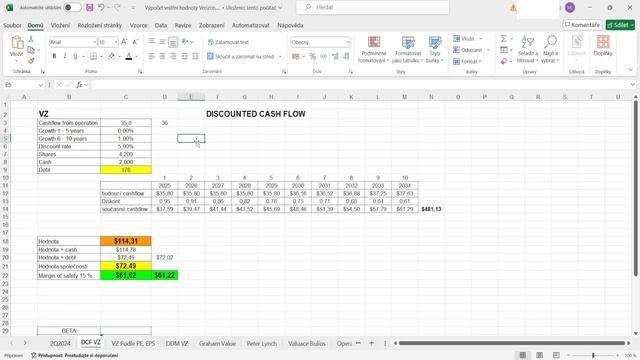Decrease font size
640x360 pixels.
click(136, 42)
